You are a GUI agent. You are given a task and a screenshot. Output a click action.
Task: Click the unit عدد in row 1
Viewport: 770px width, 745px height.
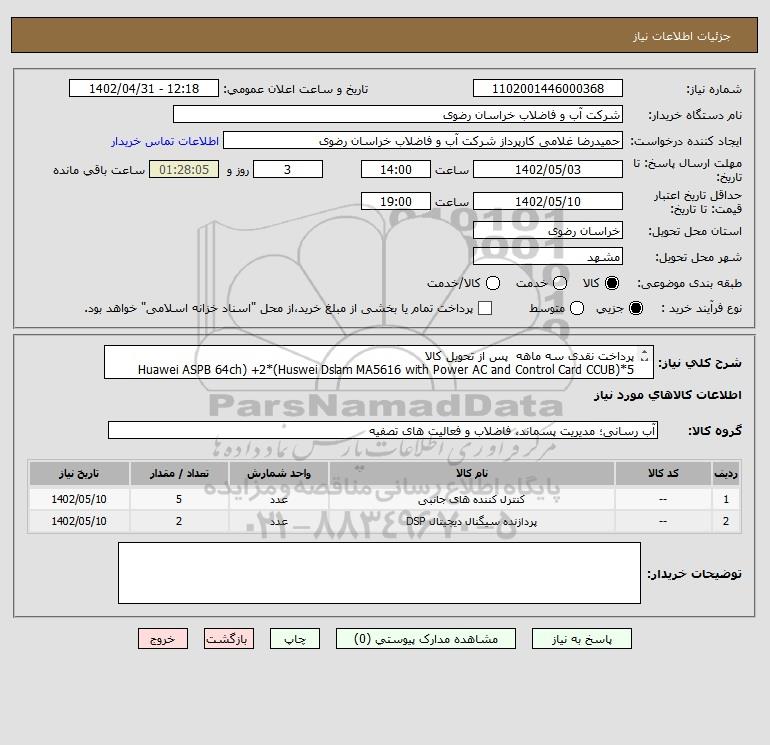pyautogui.click(x=278, y=499)
